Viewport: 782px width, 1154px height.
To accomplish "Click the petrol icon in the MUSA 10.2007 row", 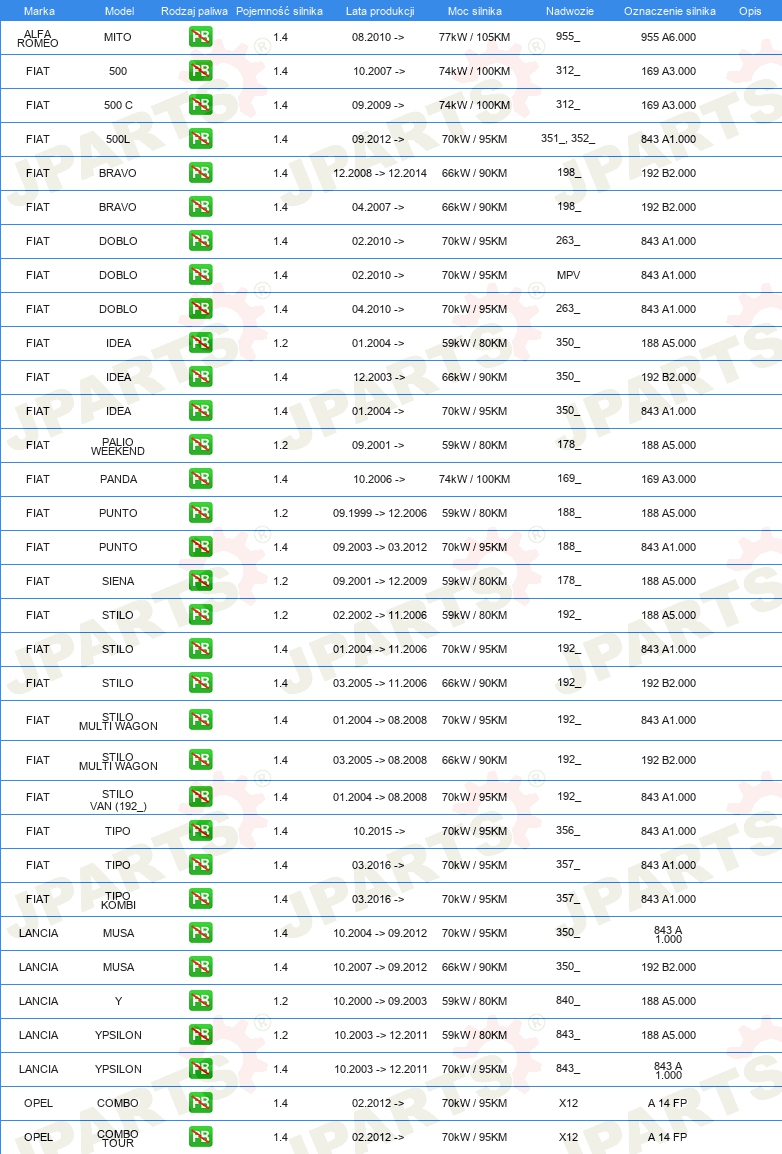I will tap(200, 966).
